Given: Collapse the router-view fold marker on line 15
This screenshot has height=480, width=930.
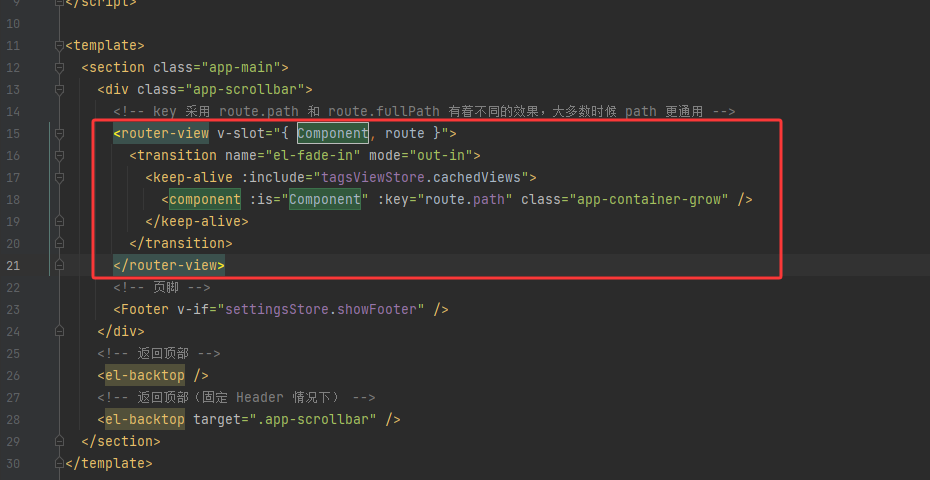Looking at the screenshot, I should coord(59,133).
